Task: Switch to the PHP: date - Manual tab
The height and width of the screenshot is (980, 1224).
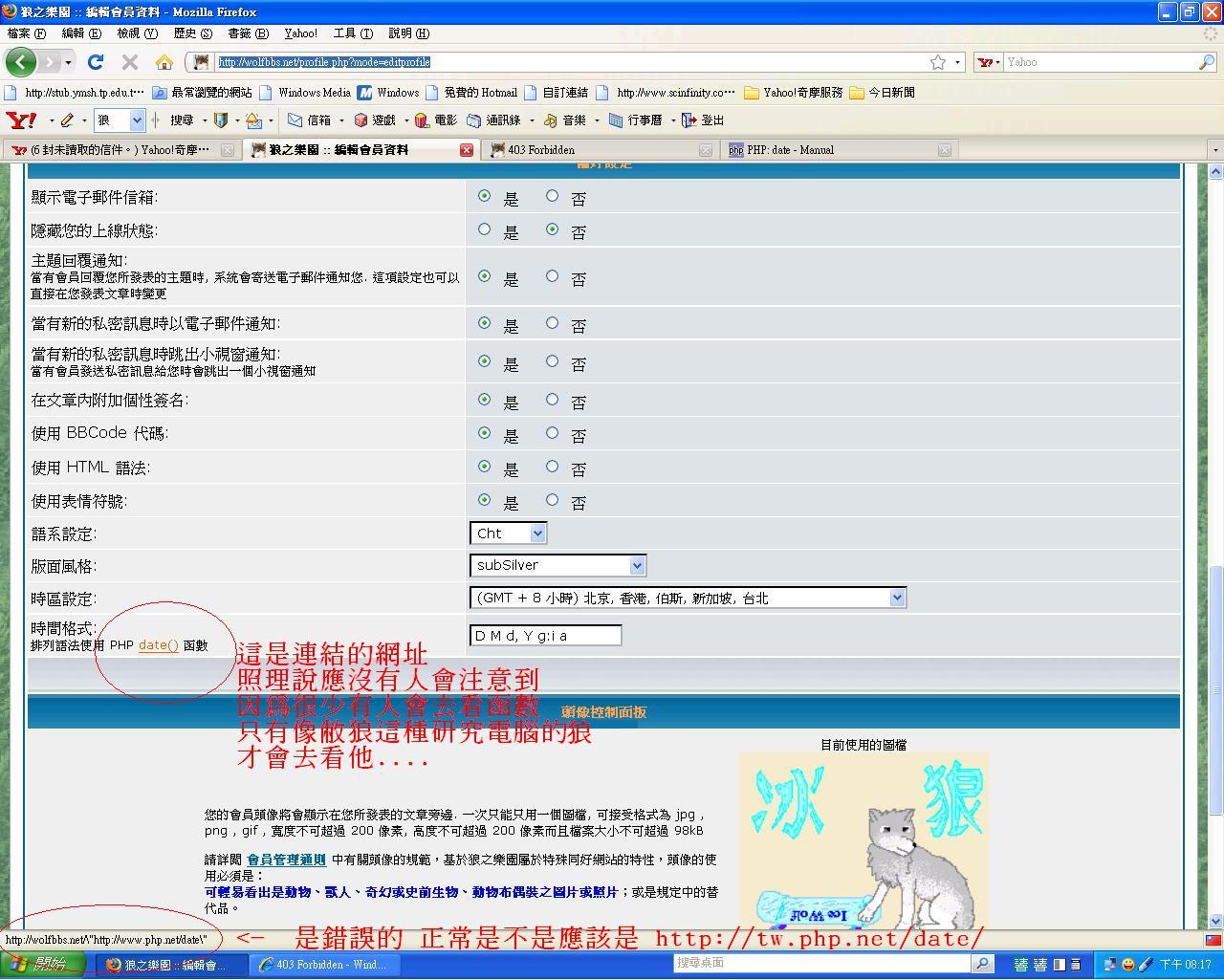Action: pyautogui.click(x=790, y=150)
